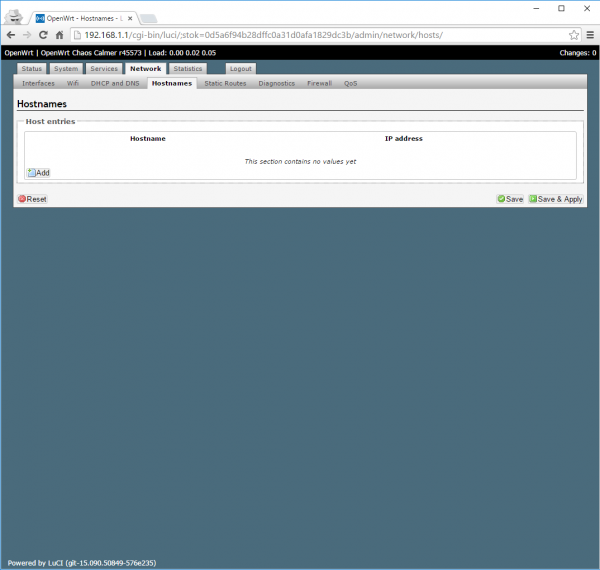Select the DHCP and DNS subtab

(115, 83)
